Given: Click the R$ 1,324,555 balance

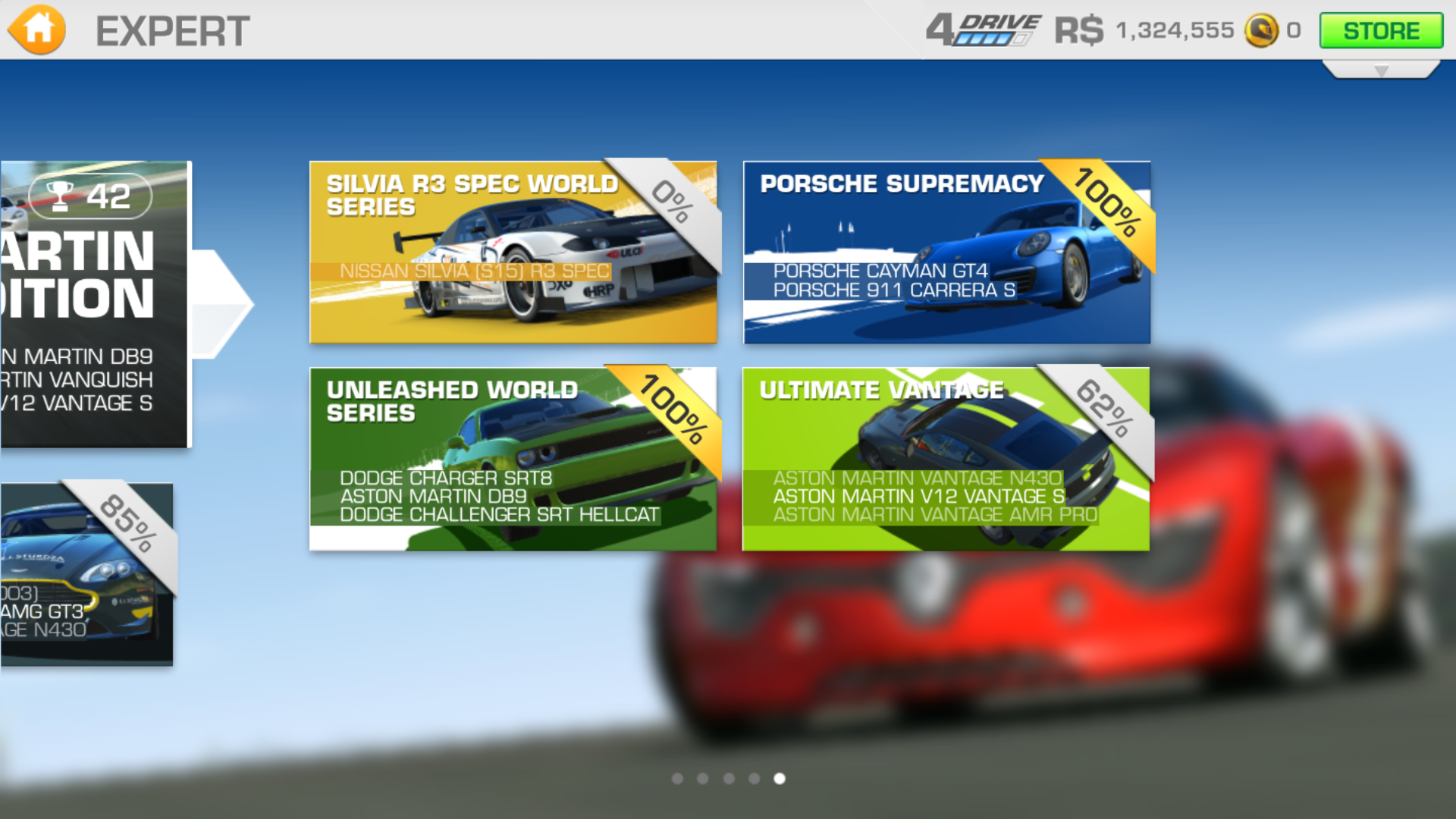Looking at the screenshot, I should [x=1175, y=31].
